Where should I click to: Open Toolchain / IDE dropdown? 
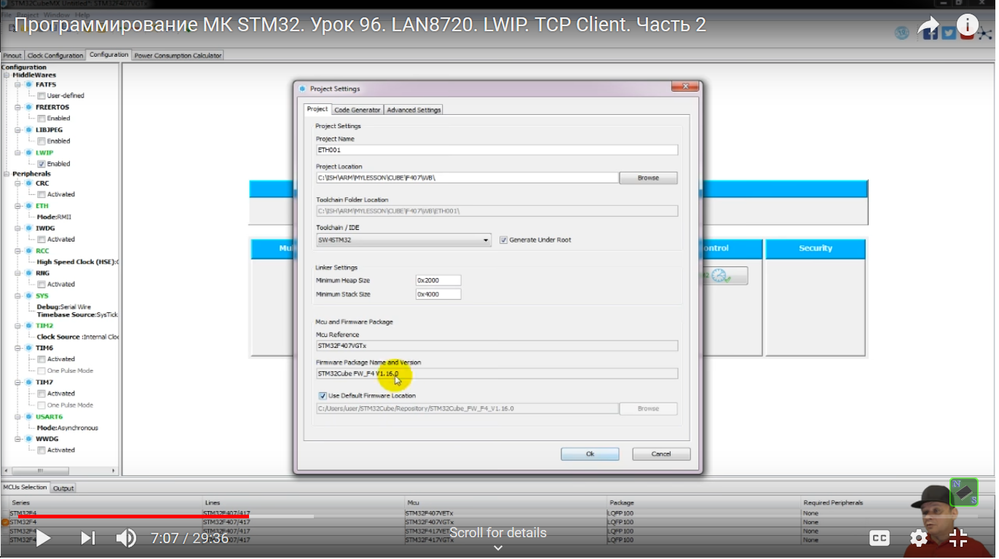click(x=403, y=240)
